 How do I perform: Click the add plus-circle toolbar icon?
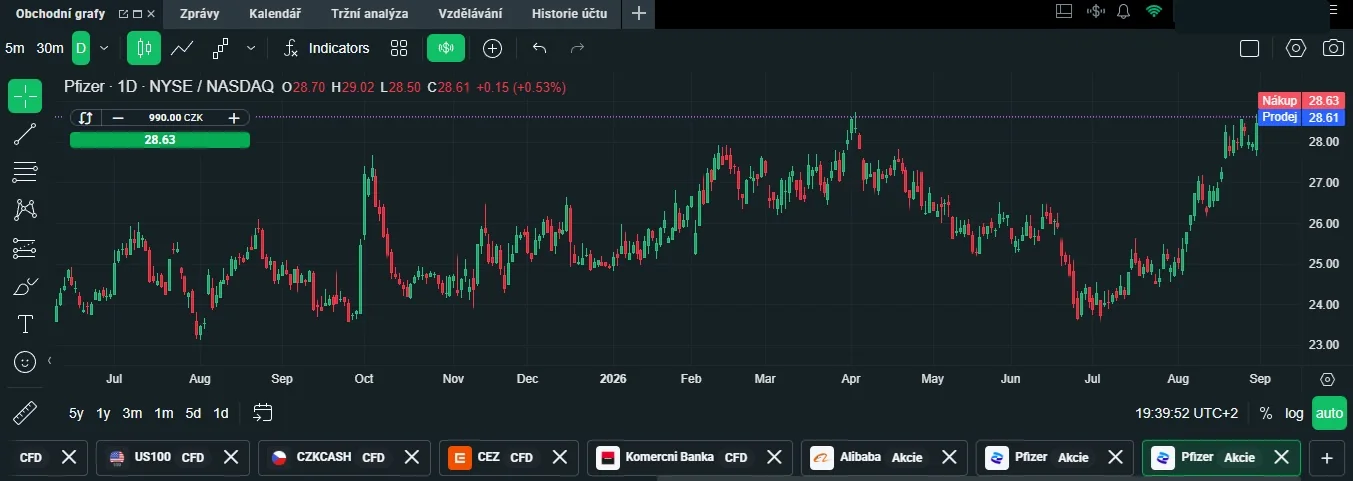click(492, 48)
